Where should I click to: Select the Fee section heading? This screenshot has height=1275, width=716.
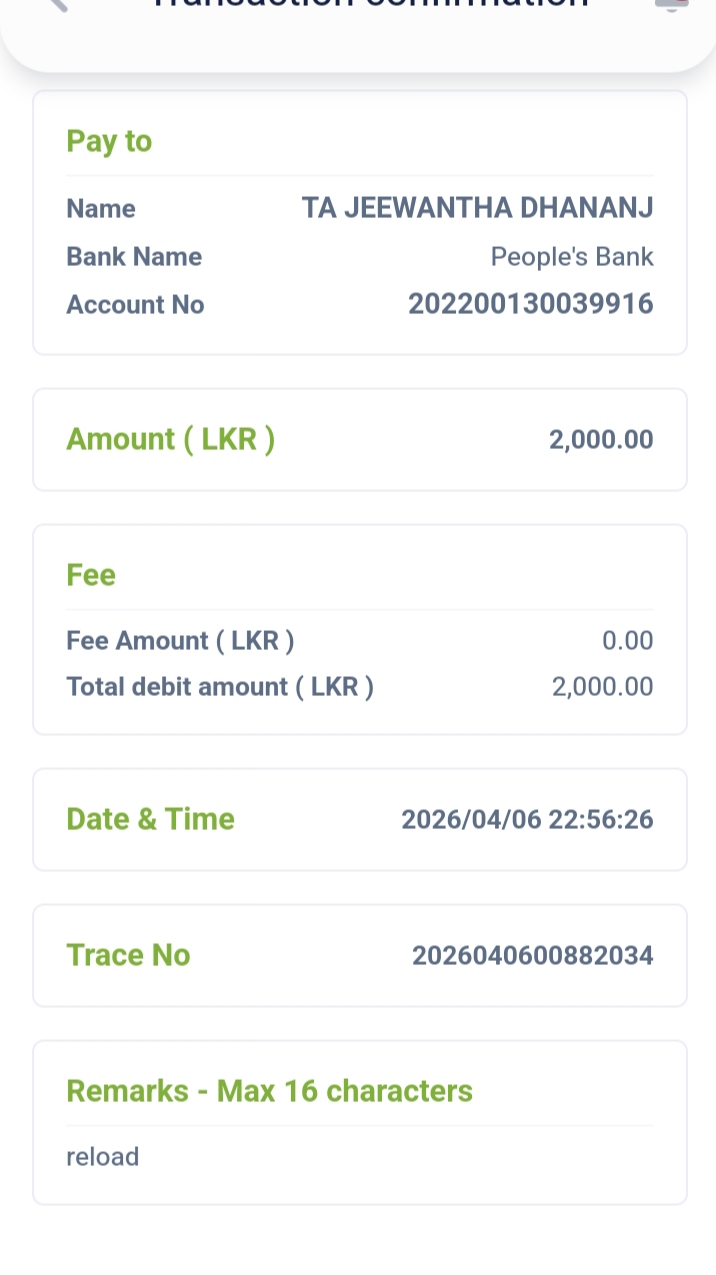91,575
